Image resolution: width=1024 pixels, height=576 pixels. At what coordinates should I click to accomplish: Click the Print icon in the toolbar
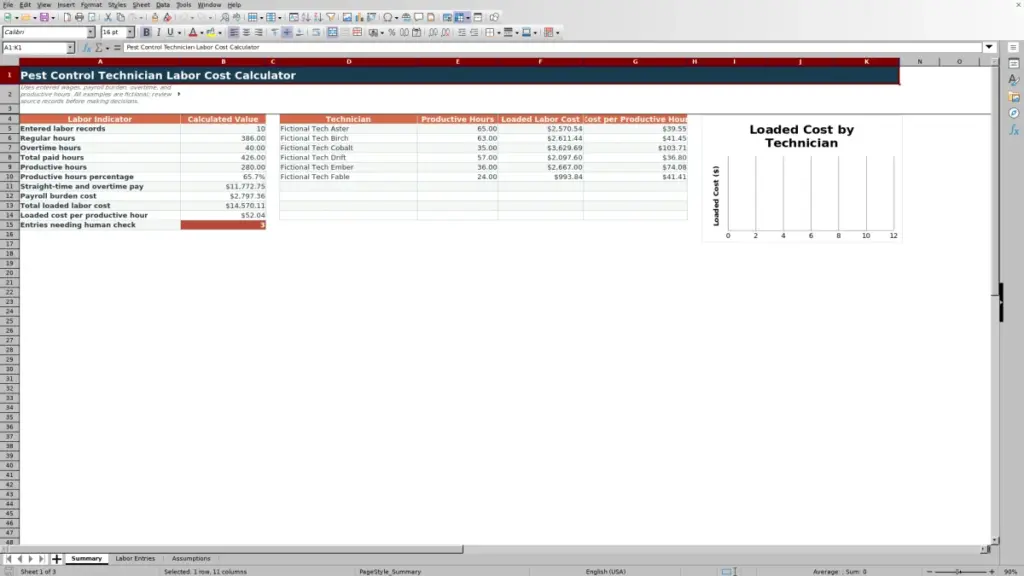[x=79, y=18]
